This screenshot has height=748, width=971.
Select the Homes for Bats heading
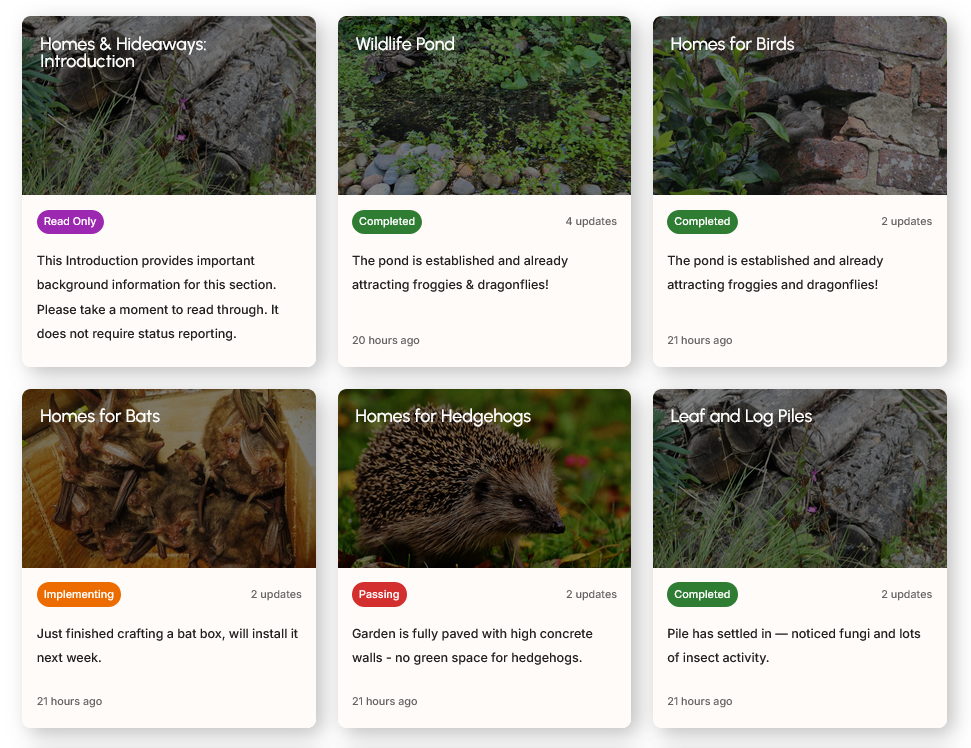(x=100, y=416)
